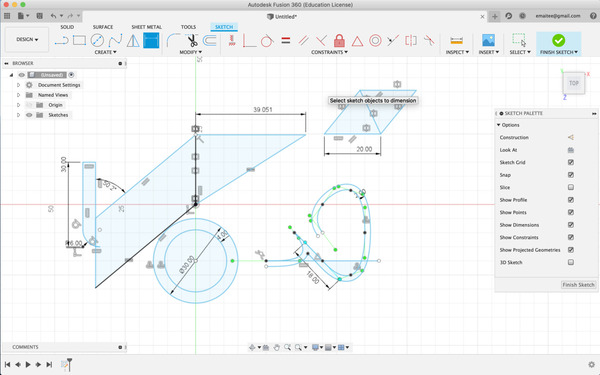Open the MODIFY dropdown menu
The image size is (600, 375).
pos(191,52)
